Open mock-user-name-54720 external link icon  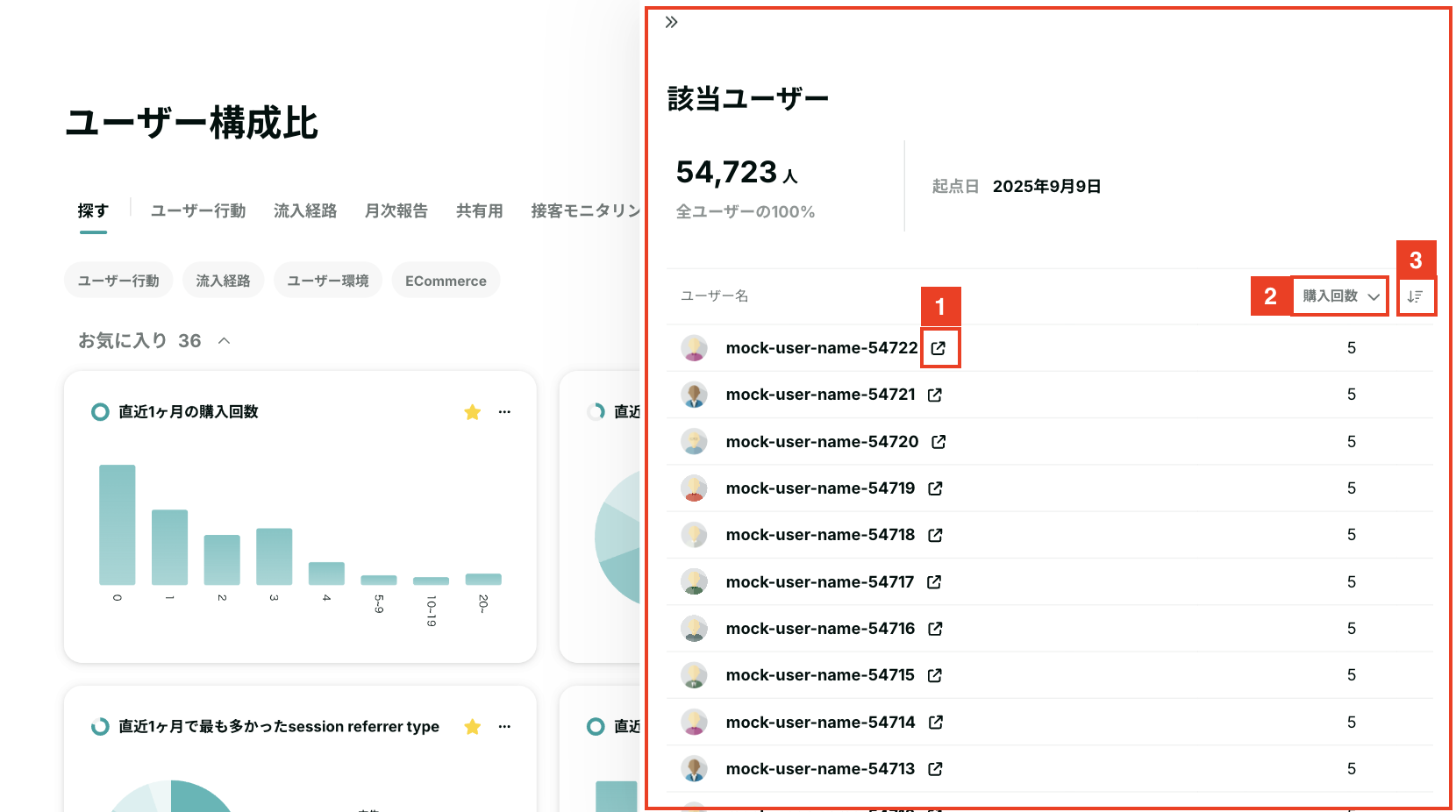coord(939,442)
